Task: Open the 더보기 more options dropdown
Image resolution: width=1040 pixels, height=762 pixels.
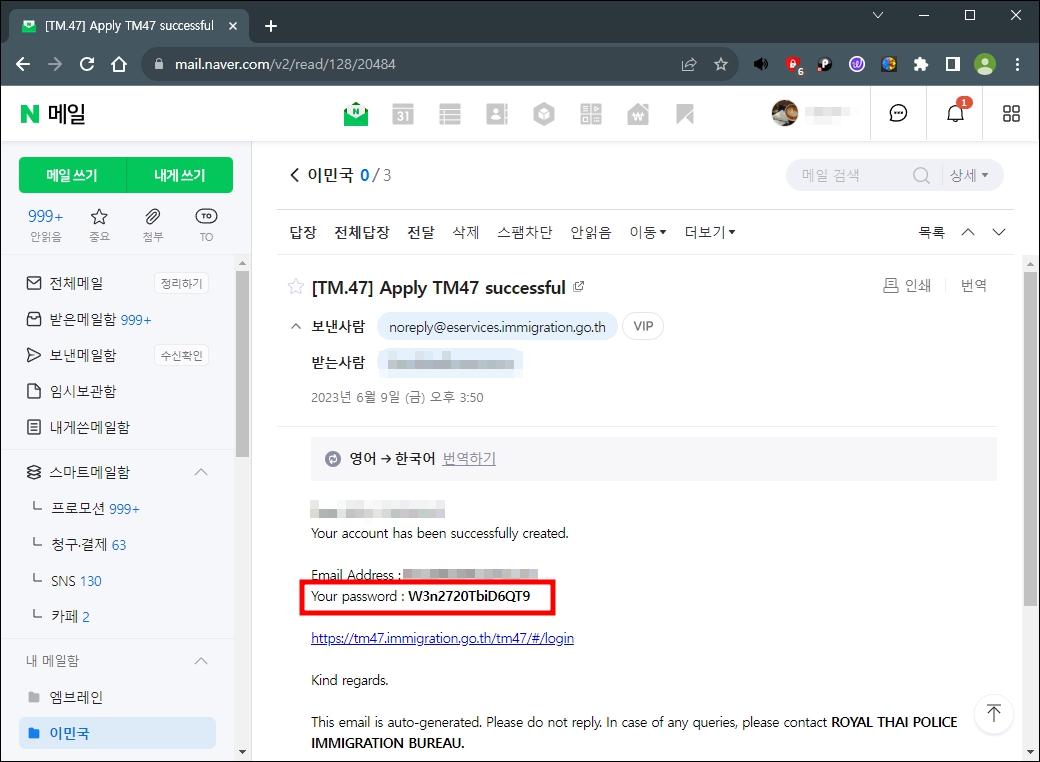Action: tap(708, 231)
